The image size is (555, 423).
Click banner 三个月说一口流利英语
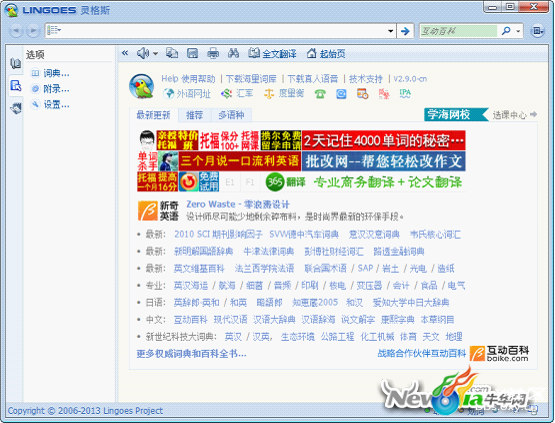tap(240, 161)
